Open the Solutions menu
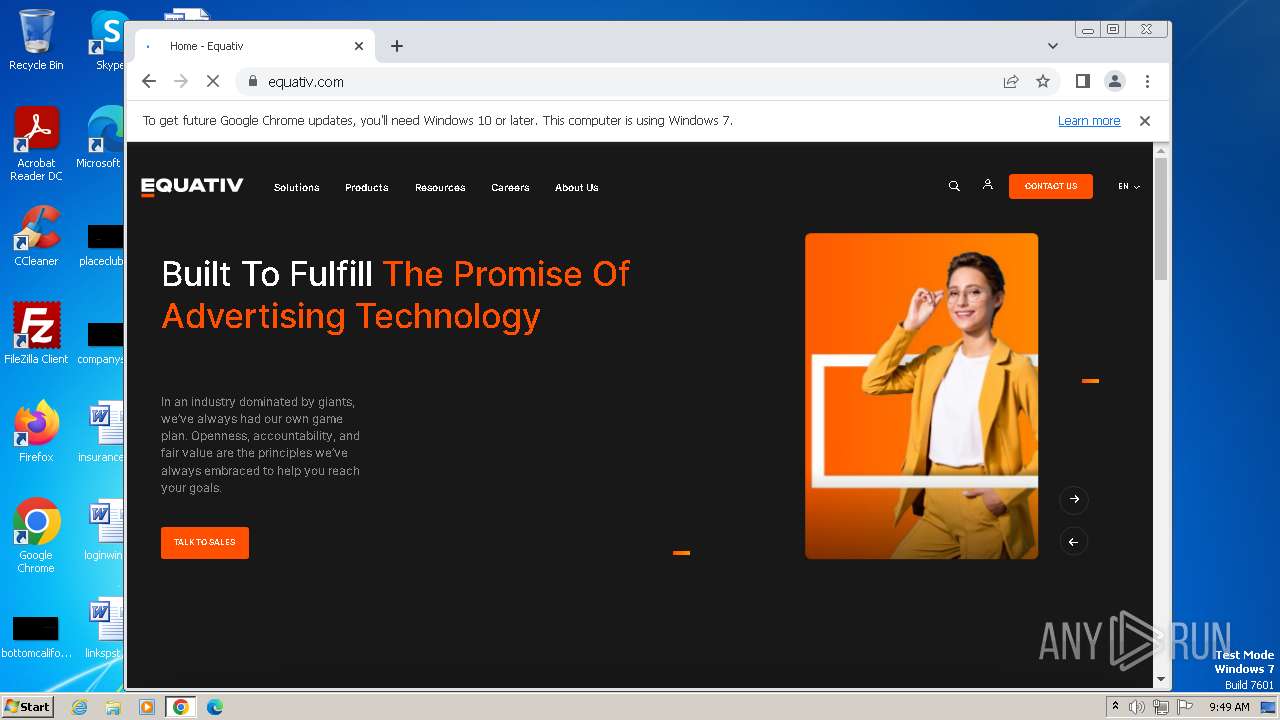 (x=297, y=187)
